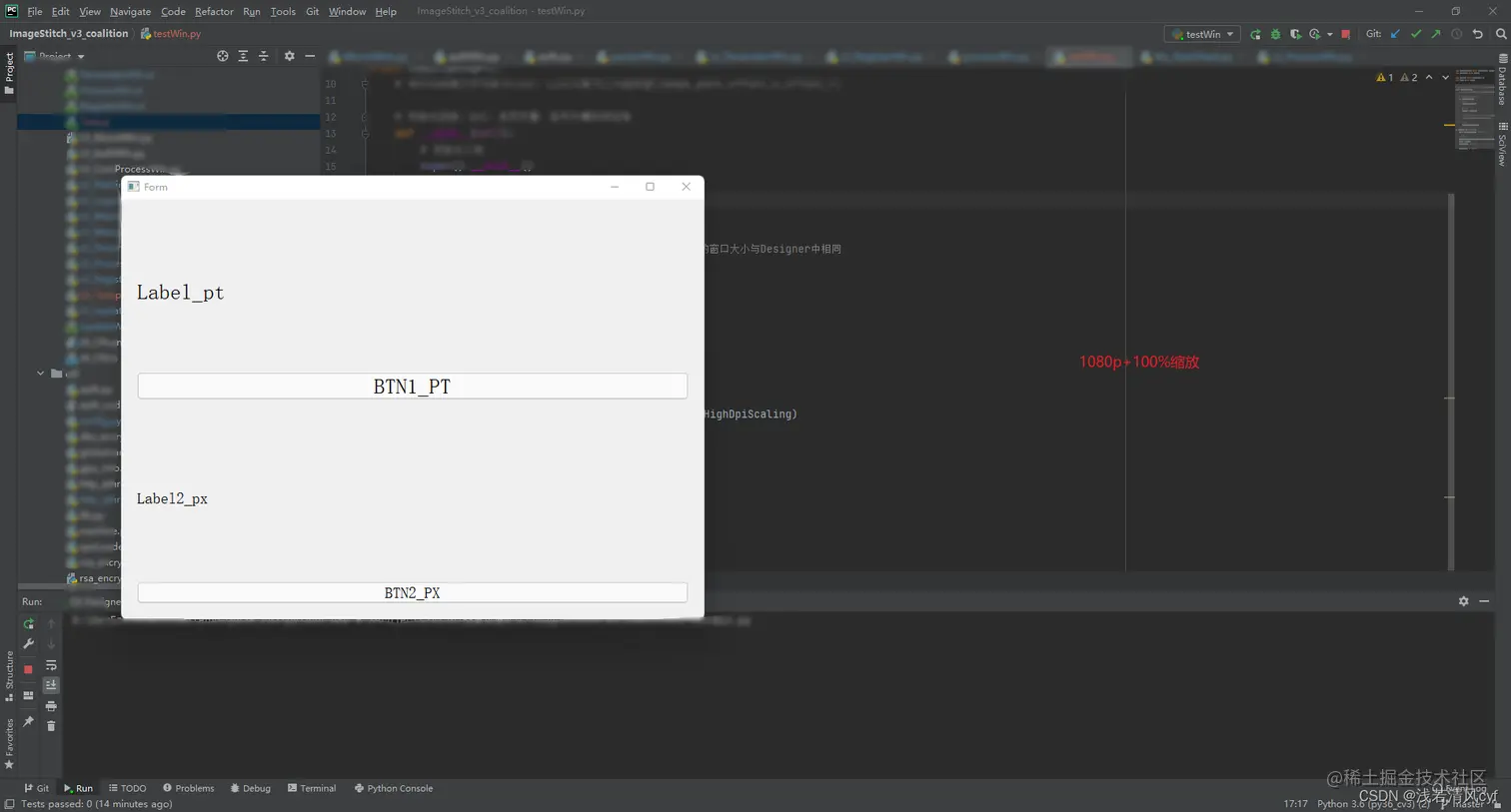Select opened file with the Project panel crosshair icon

pos(223,56)
